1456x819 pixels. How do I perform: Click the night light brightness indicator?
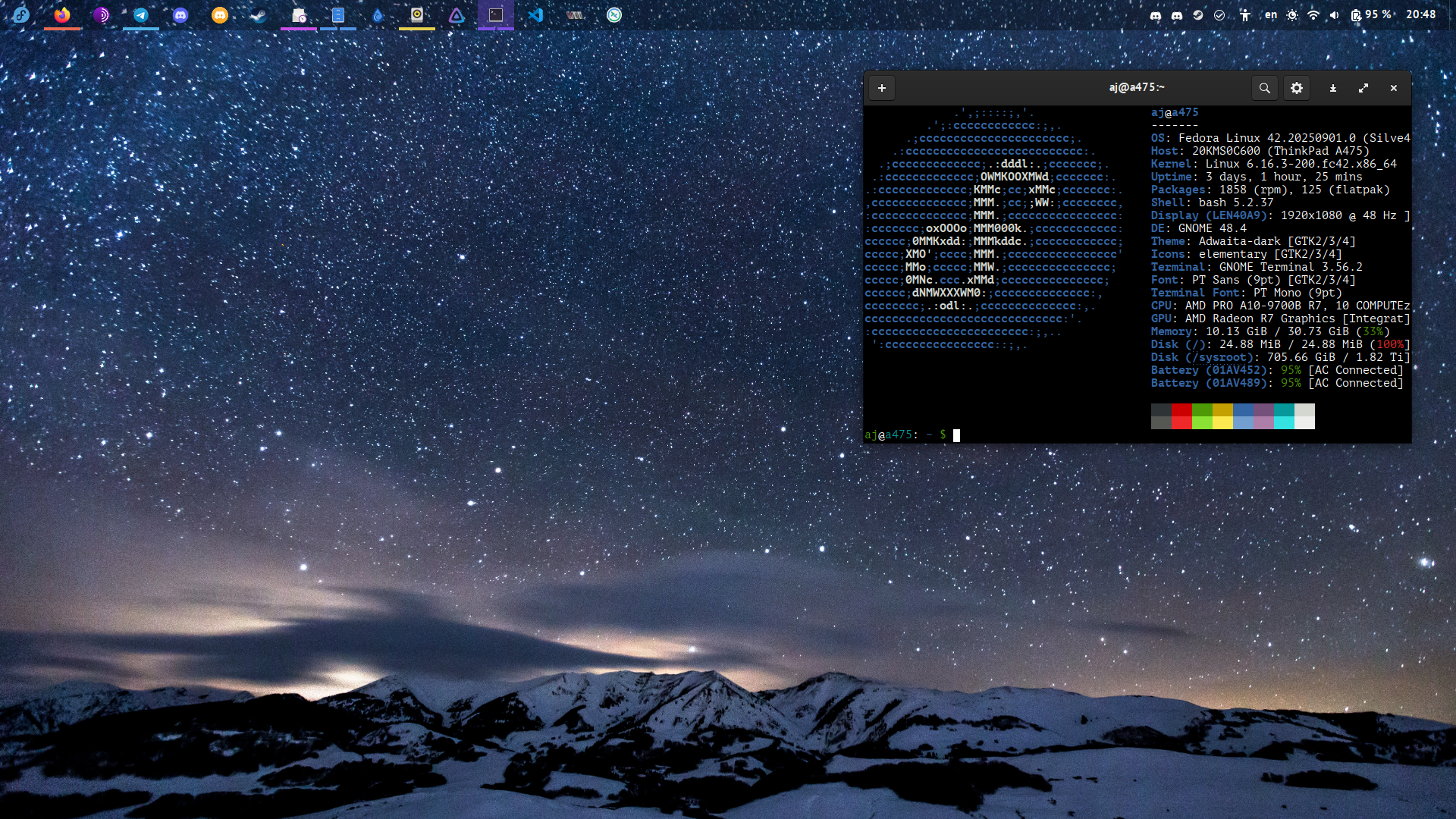(1292, 14)
